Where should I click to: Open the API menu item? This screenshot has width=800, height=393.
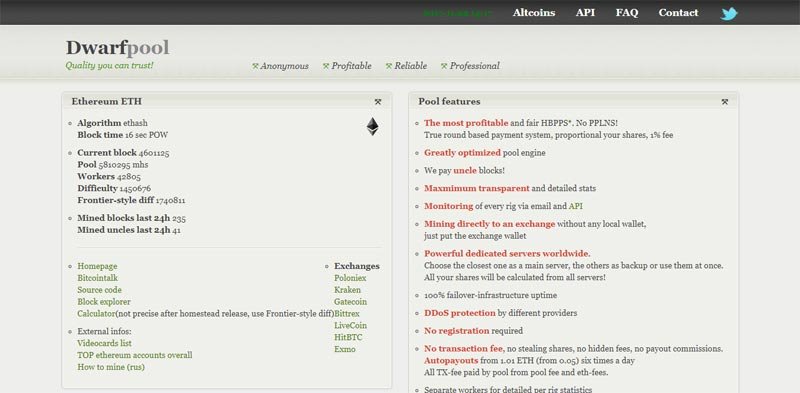point(585,13)
